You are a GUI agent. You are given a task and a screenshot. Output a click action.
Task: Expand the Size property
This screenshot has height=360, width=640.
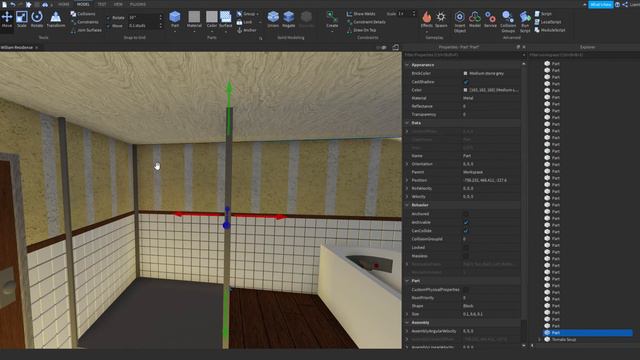pos(407,314)
